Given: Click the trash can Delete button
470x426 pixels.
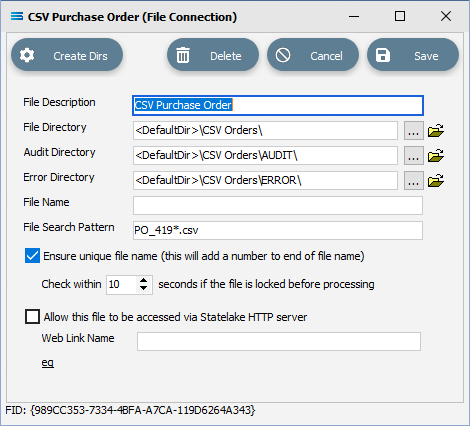Looking at the screenshot, I should pyautogui.click(x=213, y=55).
